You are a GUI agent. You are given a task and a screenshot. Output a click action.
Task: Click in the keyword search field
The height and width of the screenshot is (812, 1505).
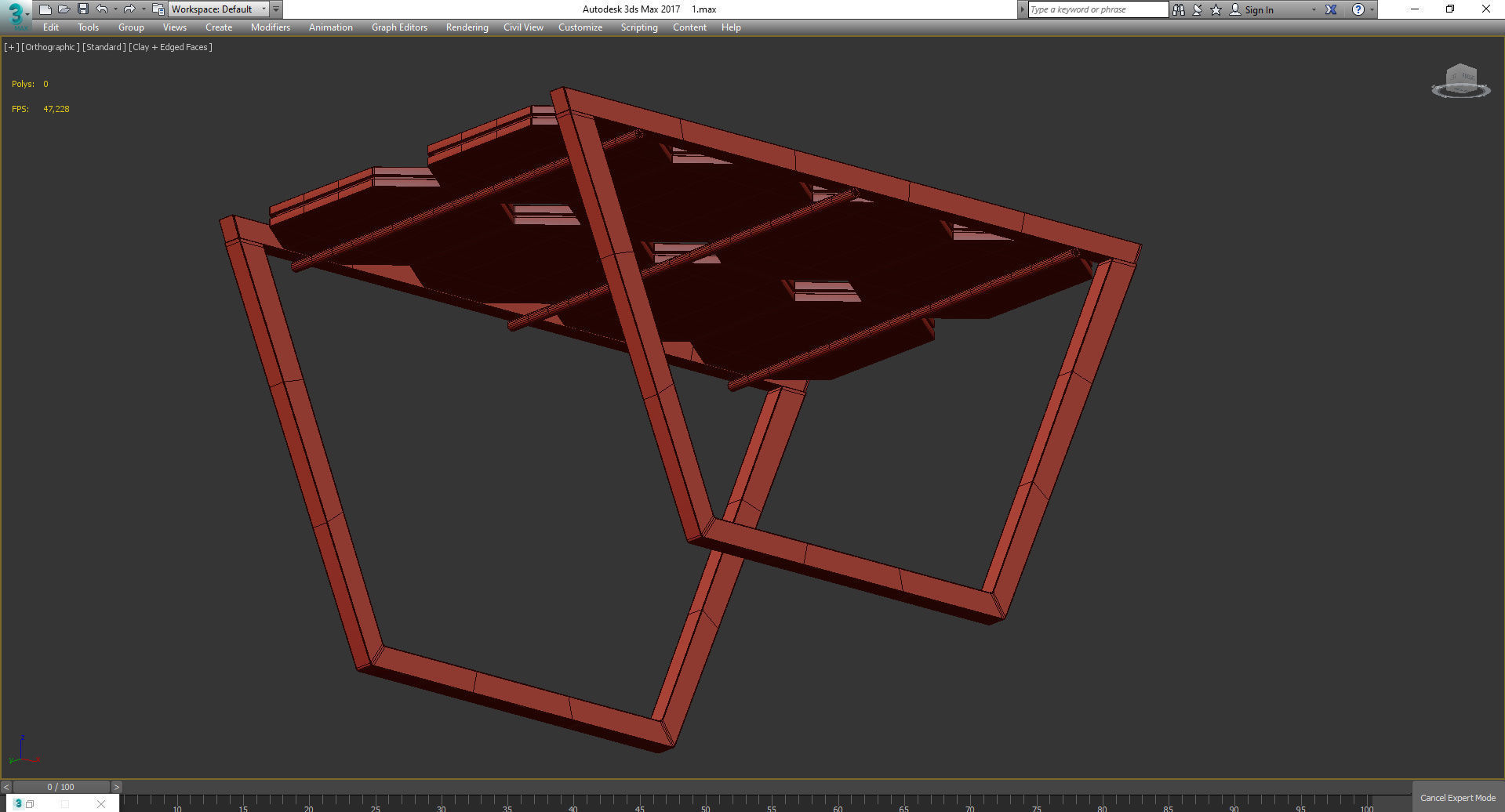pyautogui.click(x=1098, y=9)
